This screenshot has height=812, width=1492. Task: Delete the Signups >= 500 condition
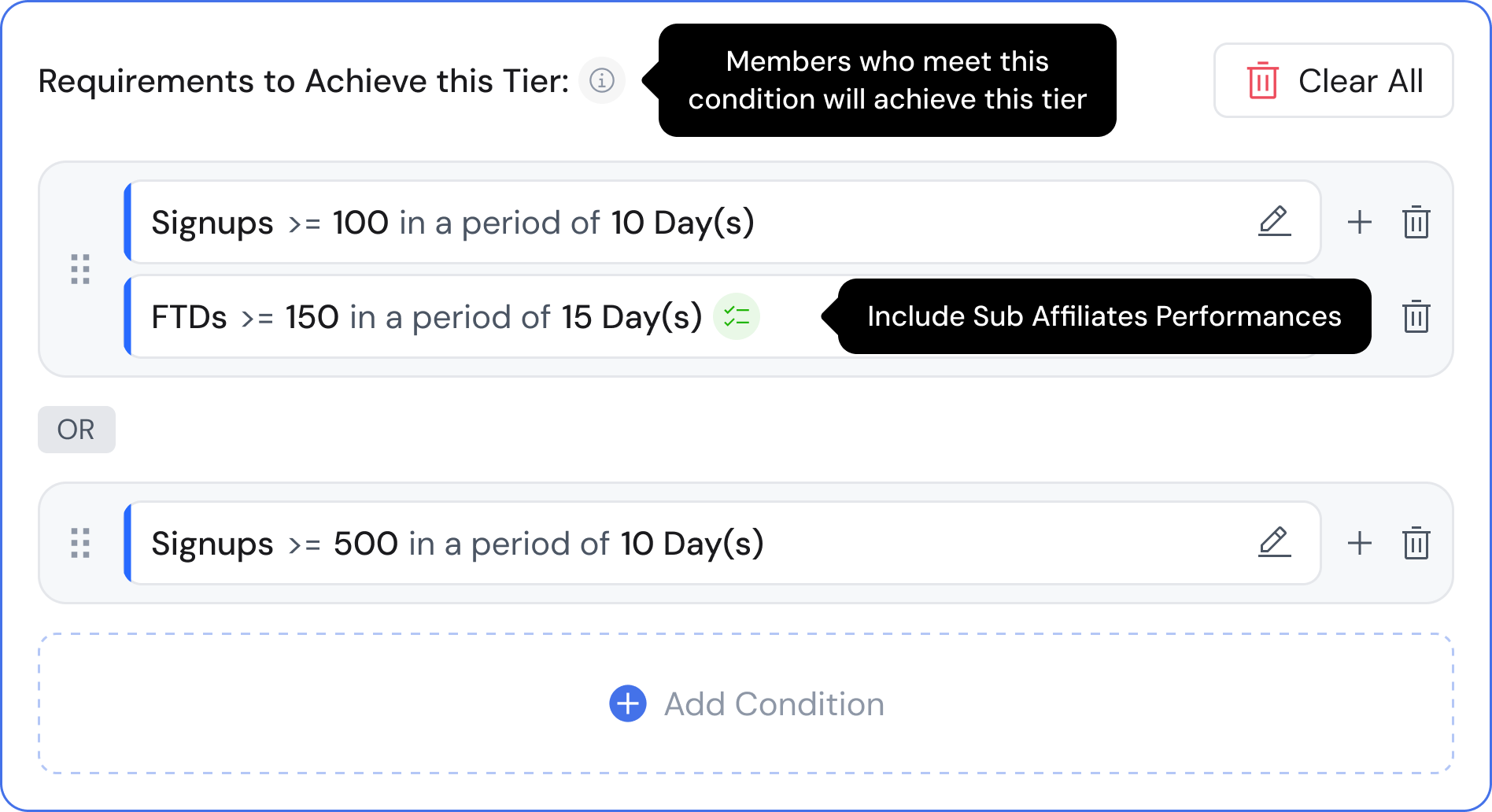1416,543
